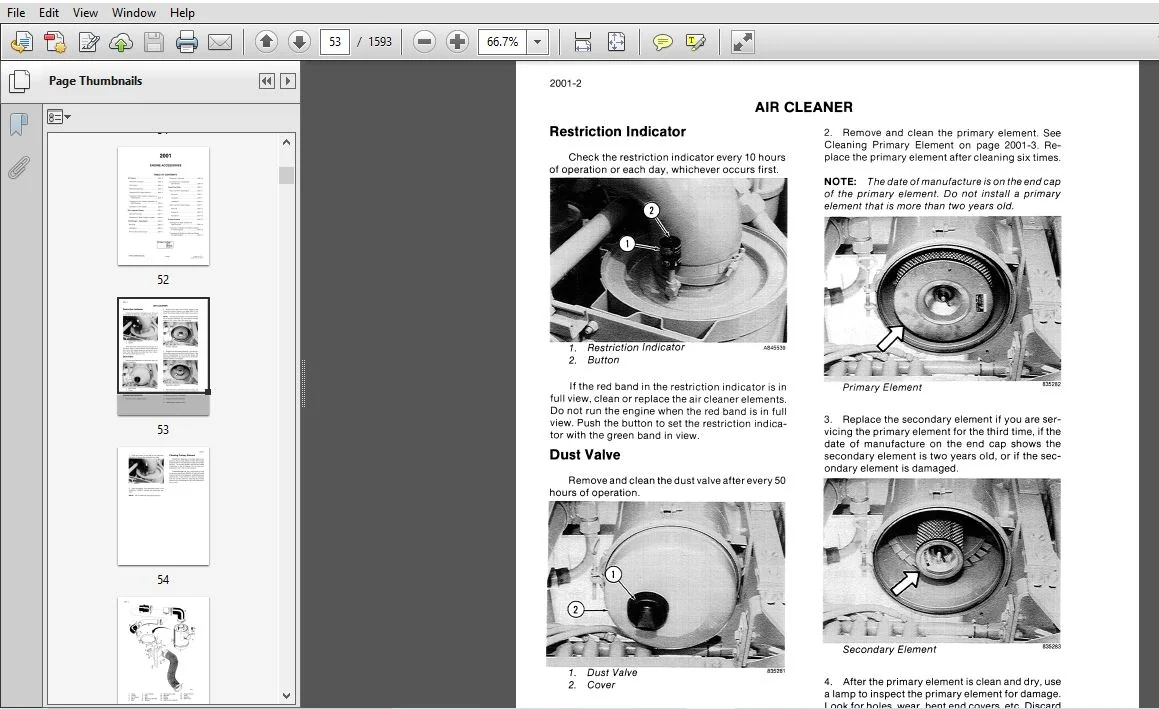Open the Attachments paperclip panel

click(x=18, y=168)
